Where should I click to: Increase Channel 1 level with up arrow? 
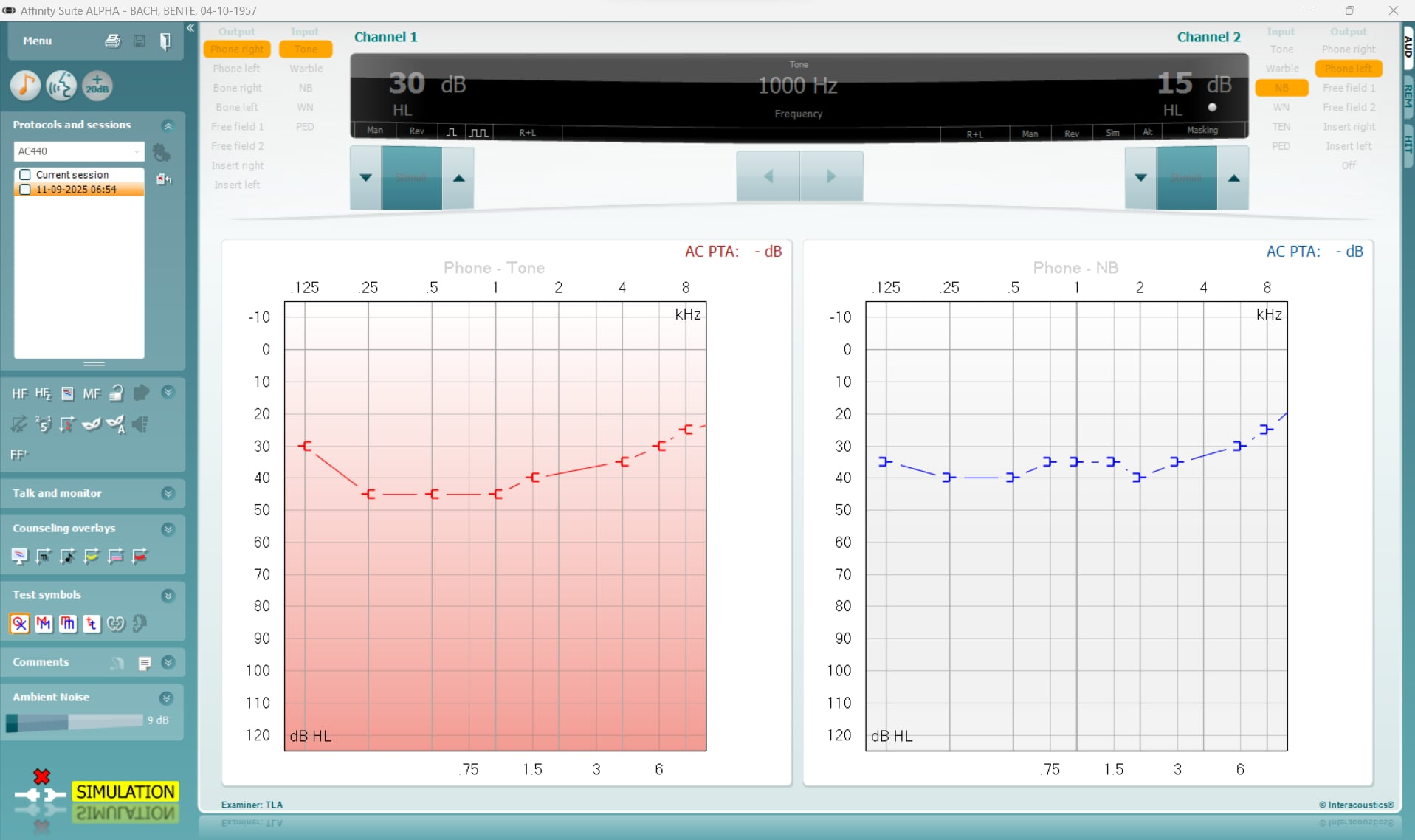pos(458,178)
